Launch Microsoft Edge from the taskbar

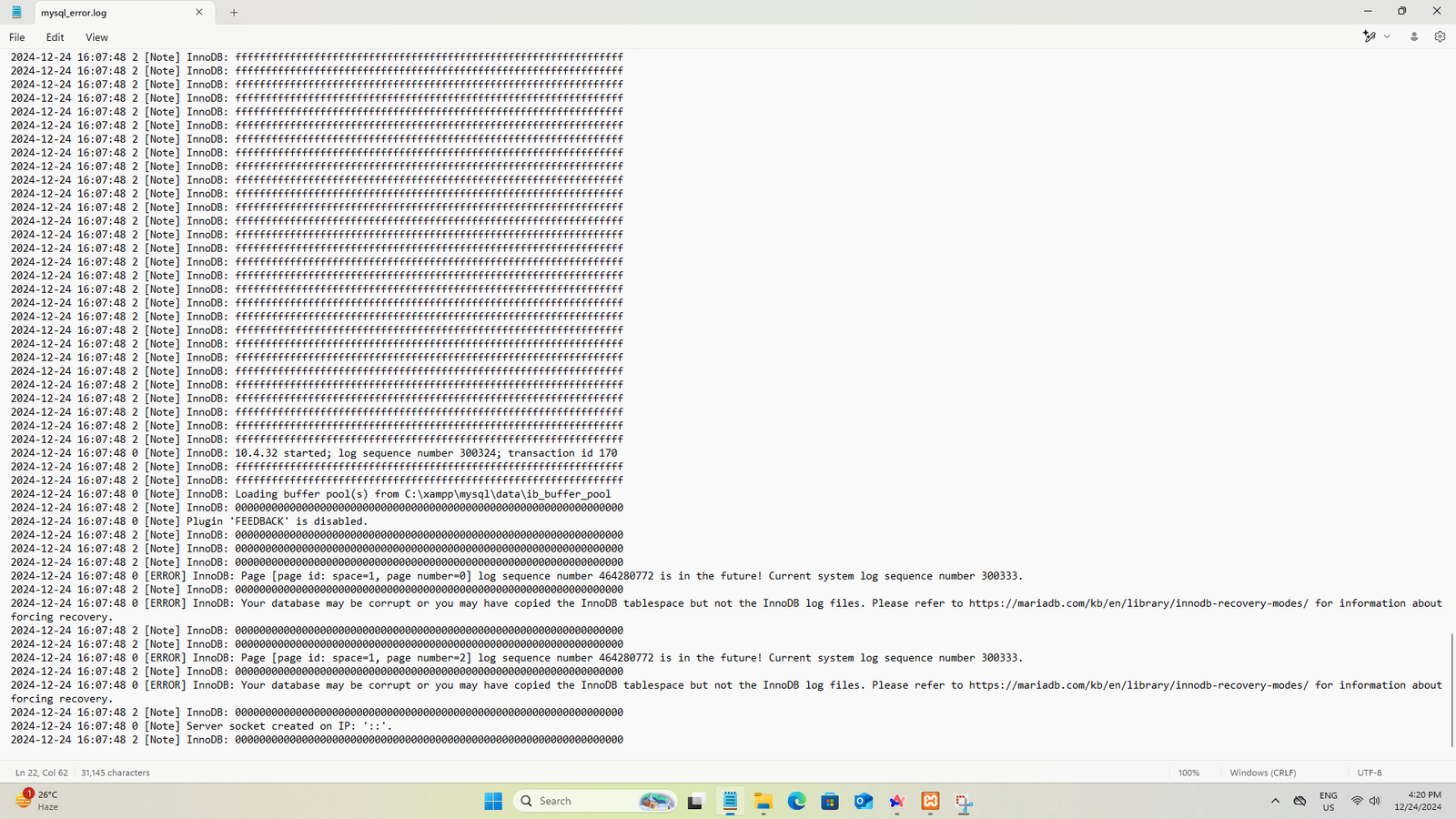(x=797, y=801)
